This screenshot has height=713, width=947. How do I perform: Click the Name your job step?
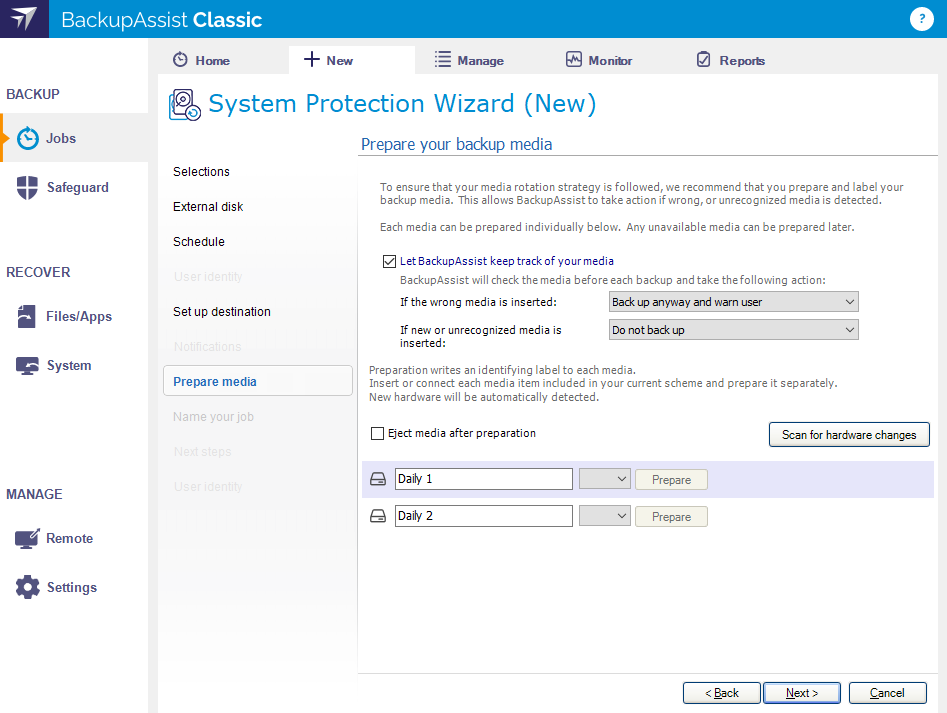pos(213,417)
